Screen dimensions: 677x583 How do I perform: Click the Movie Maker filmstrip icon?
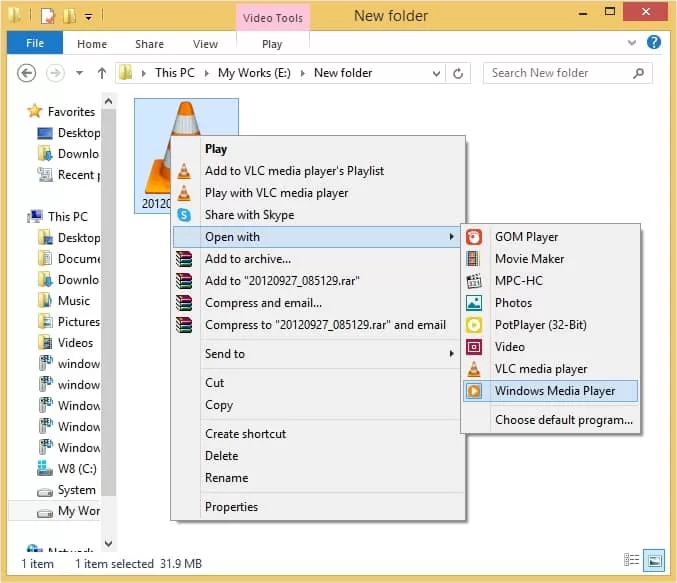click(474, 259)
